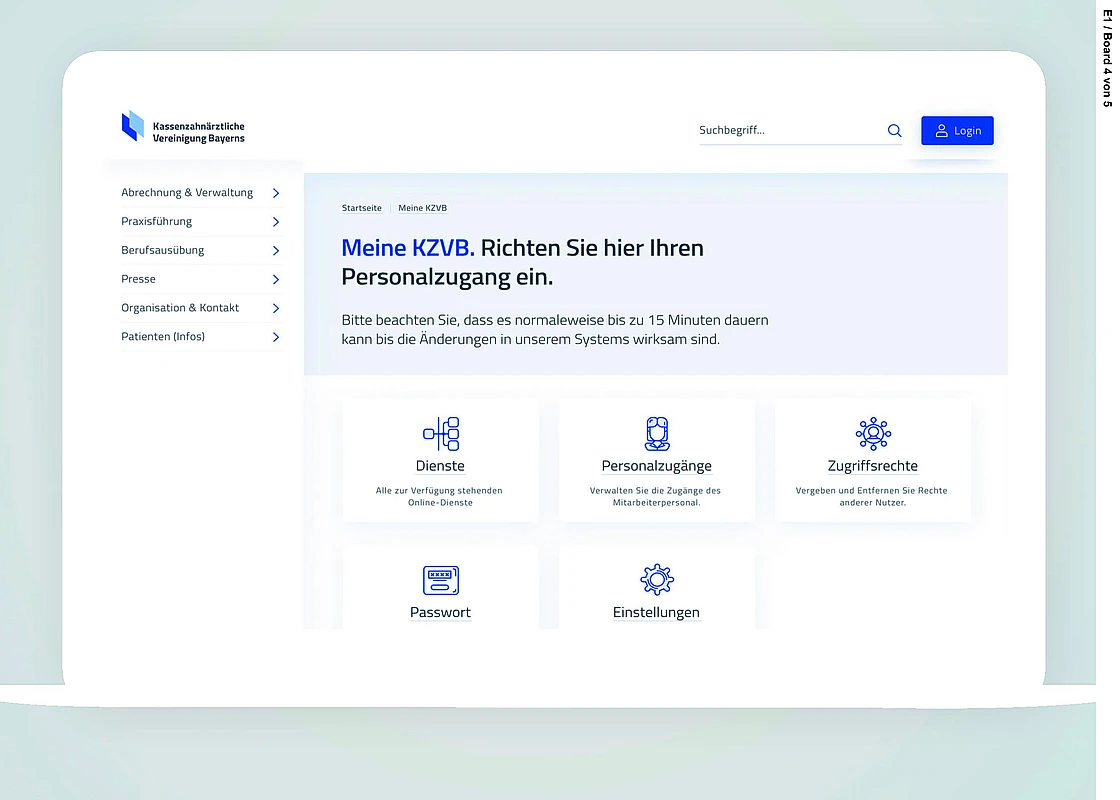Expand the Praxisführung chevron arrow

coord(276,222)
